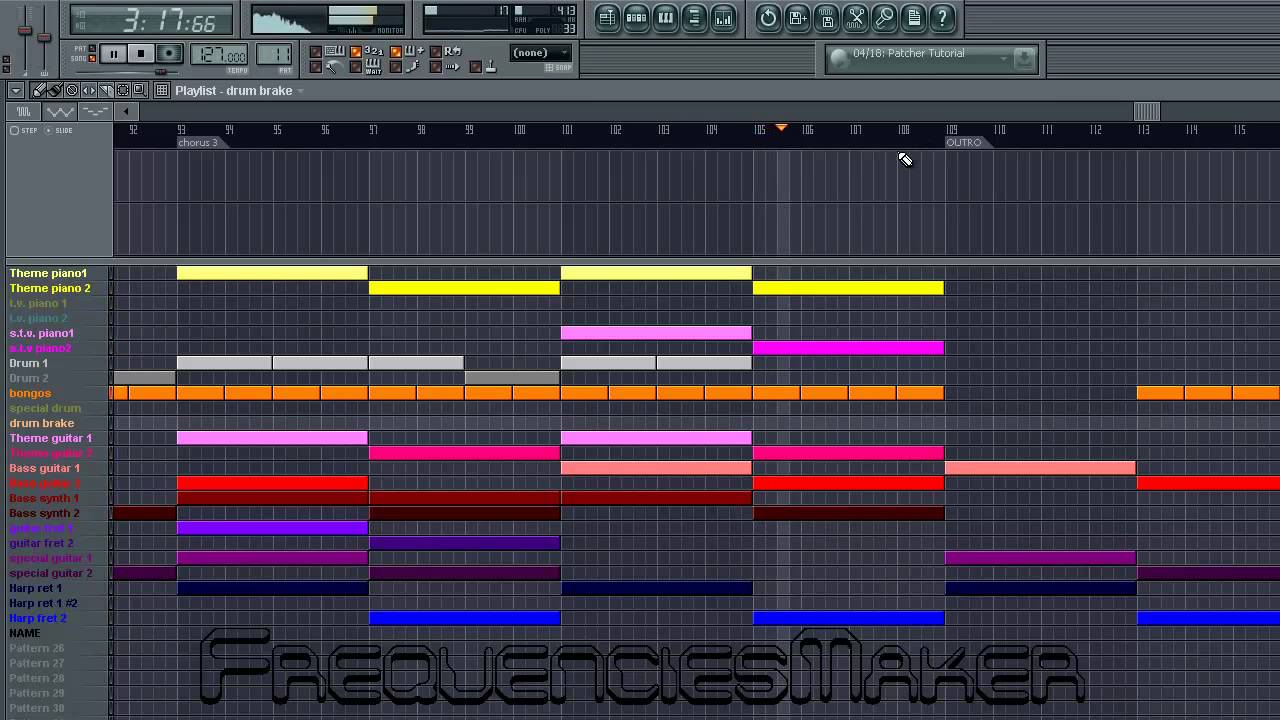Image resolution: width=1280 pixels, height=720 pixels.
Task: Start one-click recording microphone icon
Action: tap(884, 17)
